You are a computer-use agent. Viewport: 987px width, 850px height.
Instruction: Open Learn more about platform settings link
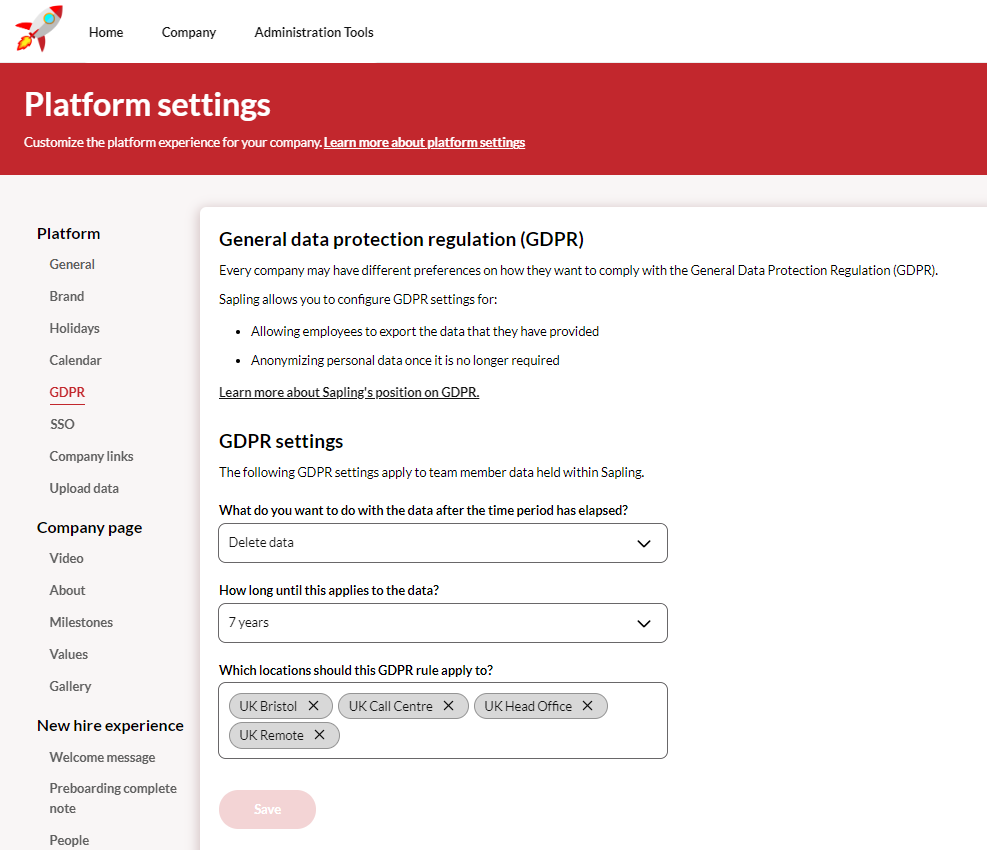(x=424, y=142)
